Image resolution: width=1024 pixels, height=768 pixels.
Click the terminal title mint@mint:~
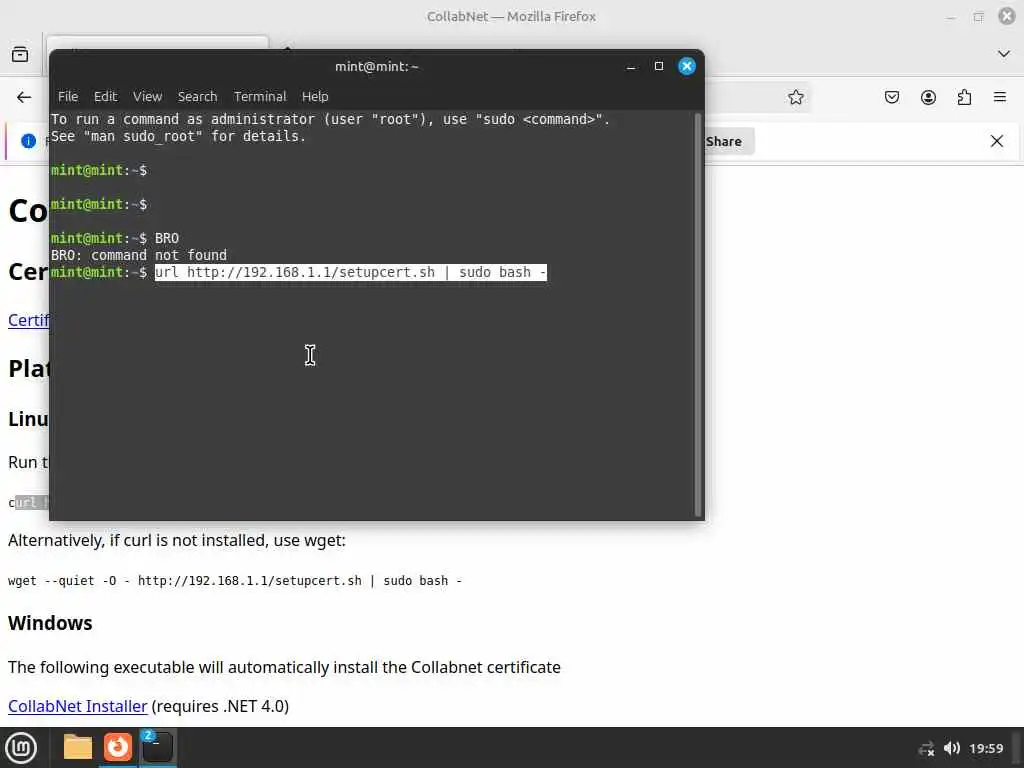point(377,66)
